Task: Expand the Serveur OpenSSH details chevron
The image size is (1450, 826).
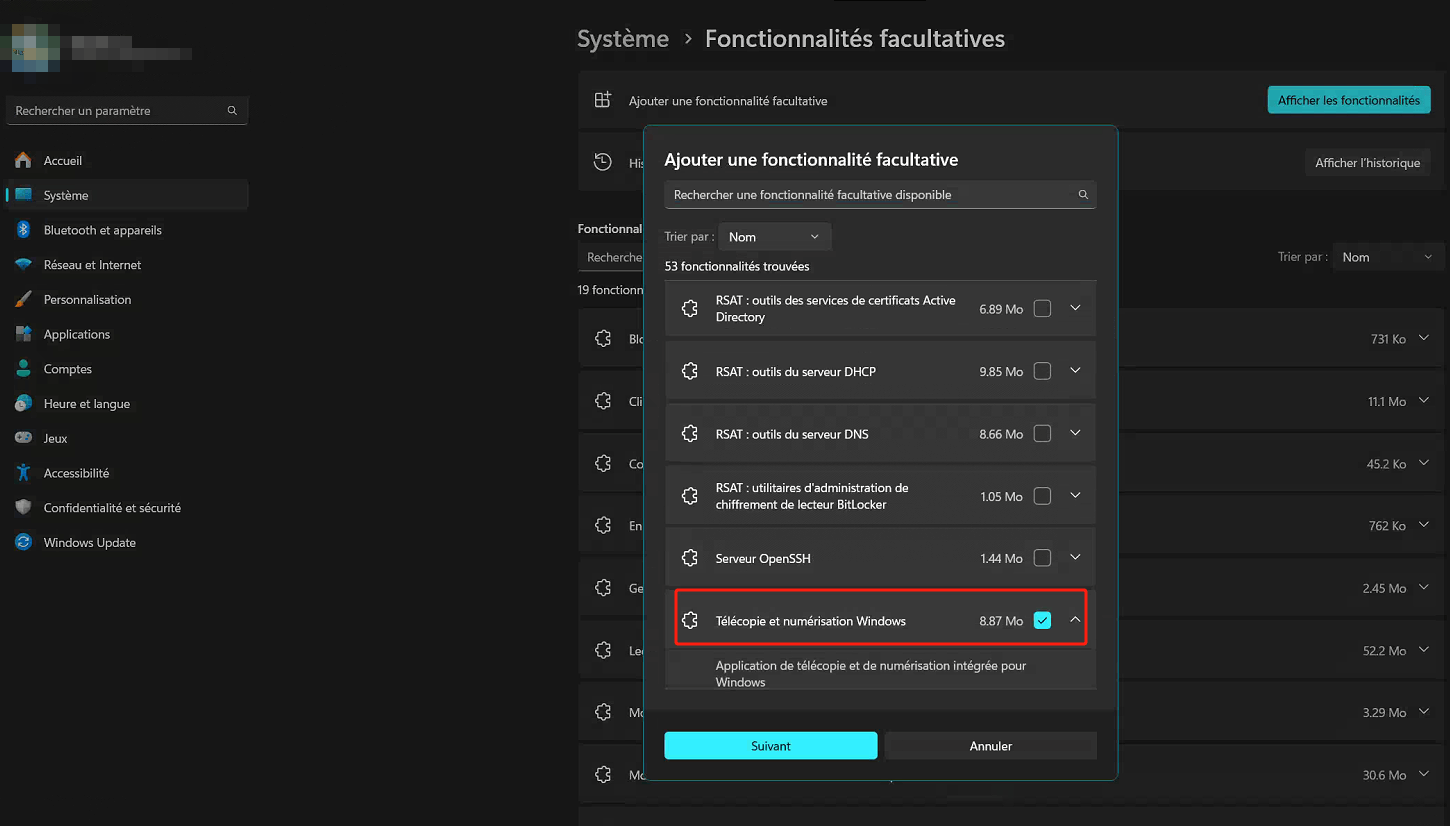Action: 1075,557
